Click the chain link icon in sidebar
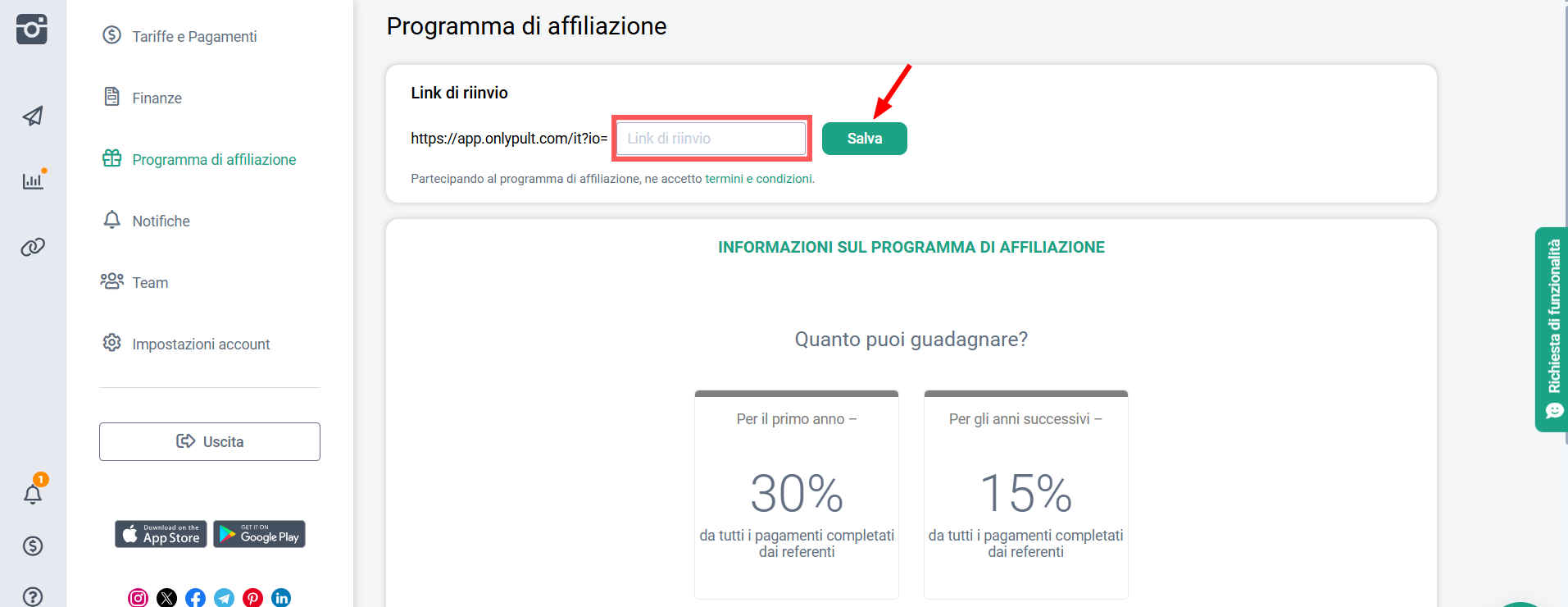The image size is (1568, 607). [33, 247]
